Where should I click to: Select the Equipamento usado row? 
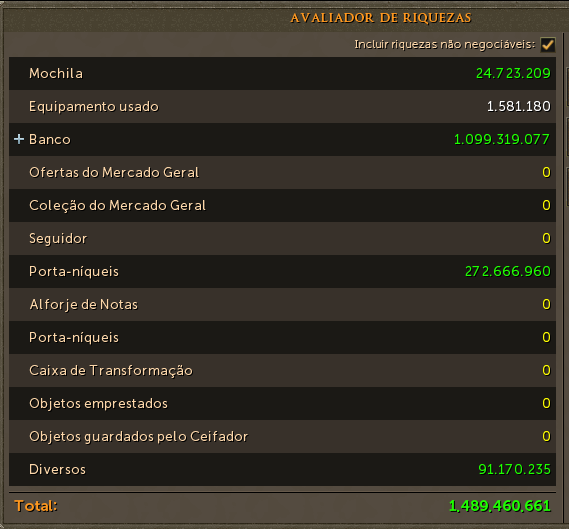(x=282, y=106)
